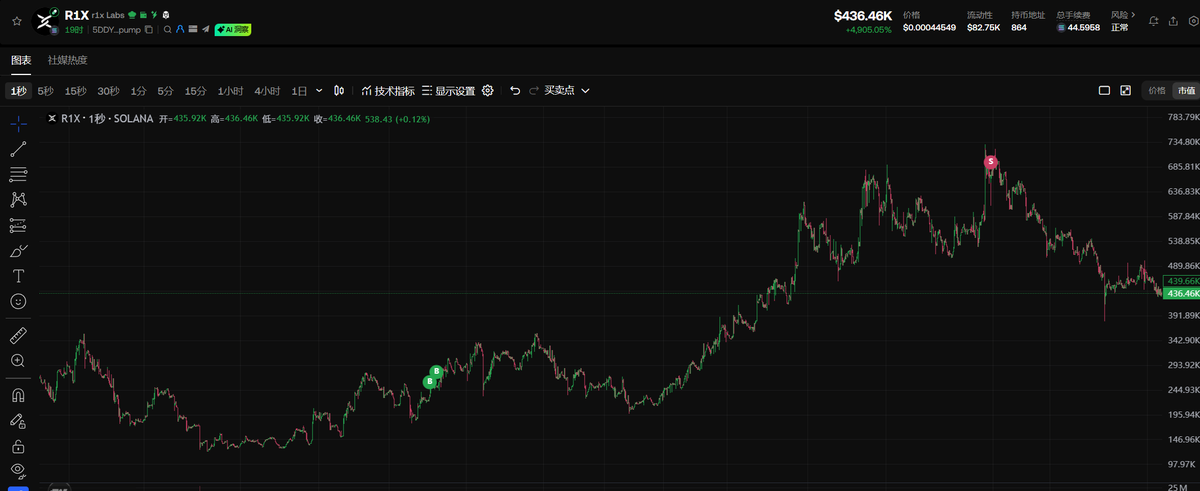
Task: Open the 风险 risk details chevron
Action: point(1133,15)
